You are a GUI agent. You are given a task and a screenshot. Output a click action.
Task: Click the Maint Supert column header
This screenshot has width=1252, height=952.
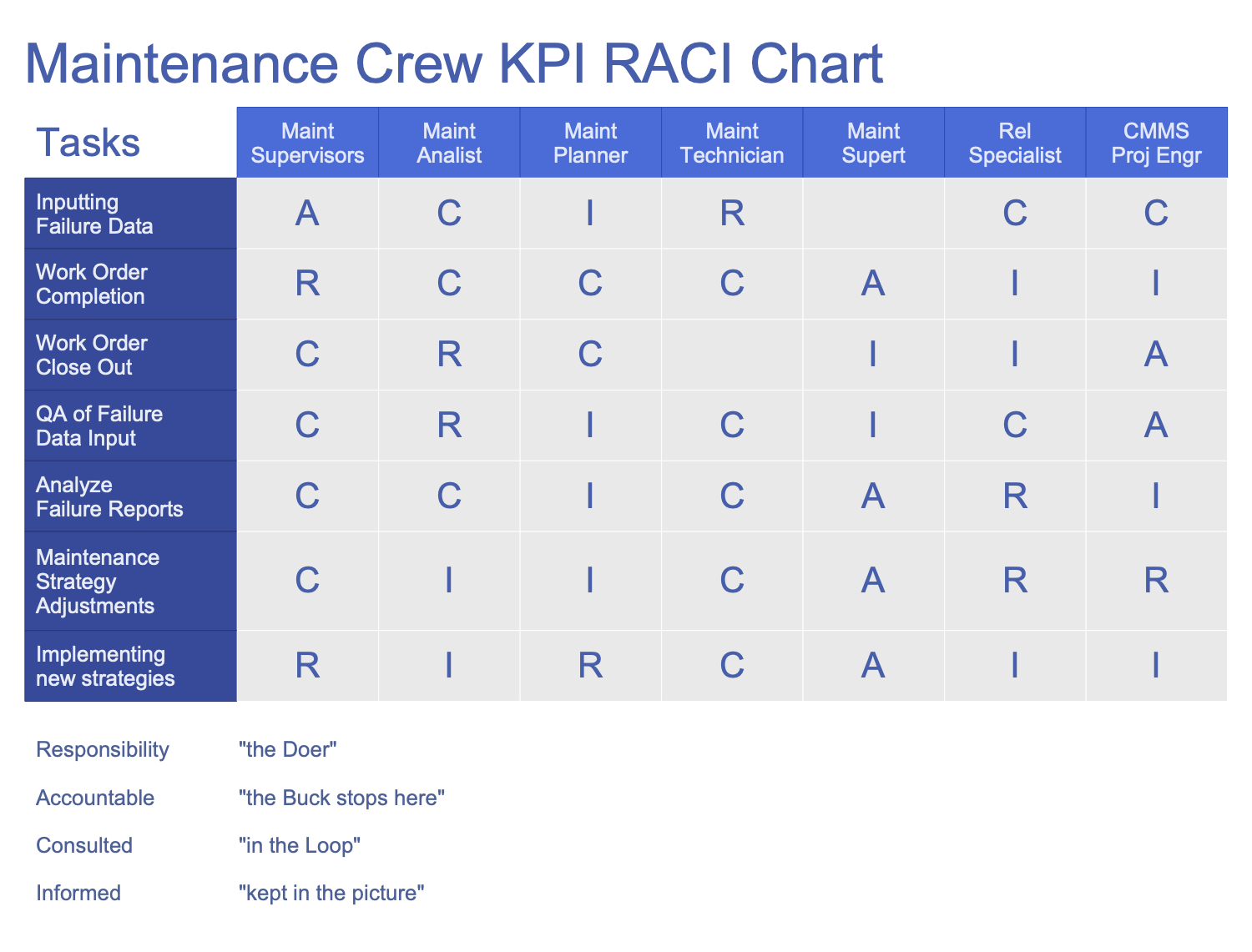click(873, 143)
